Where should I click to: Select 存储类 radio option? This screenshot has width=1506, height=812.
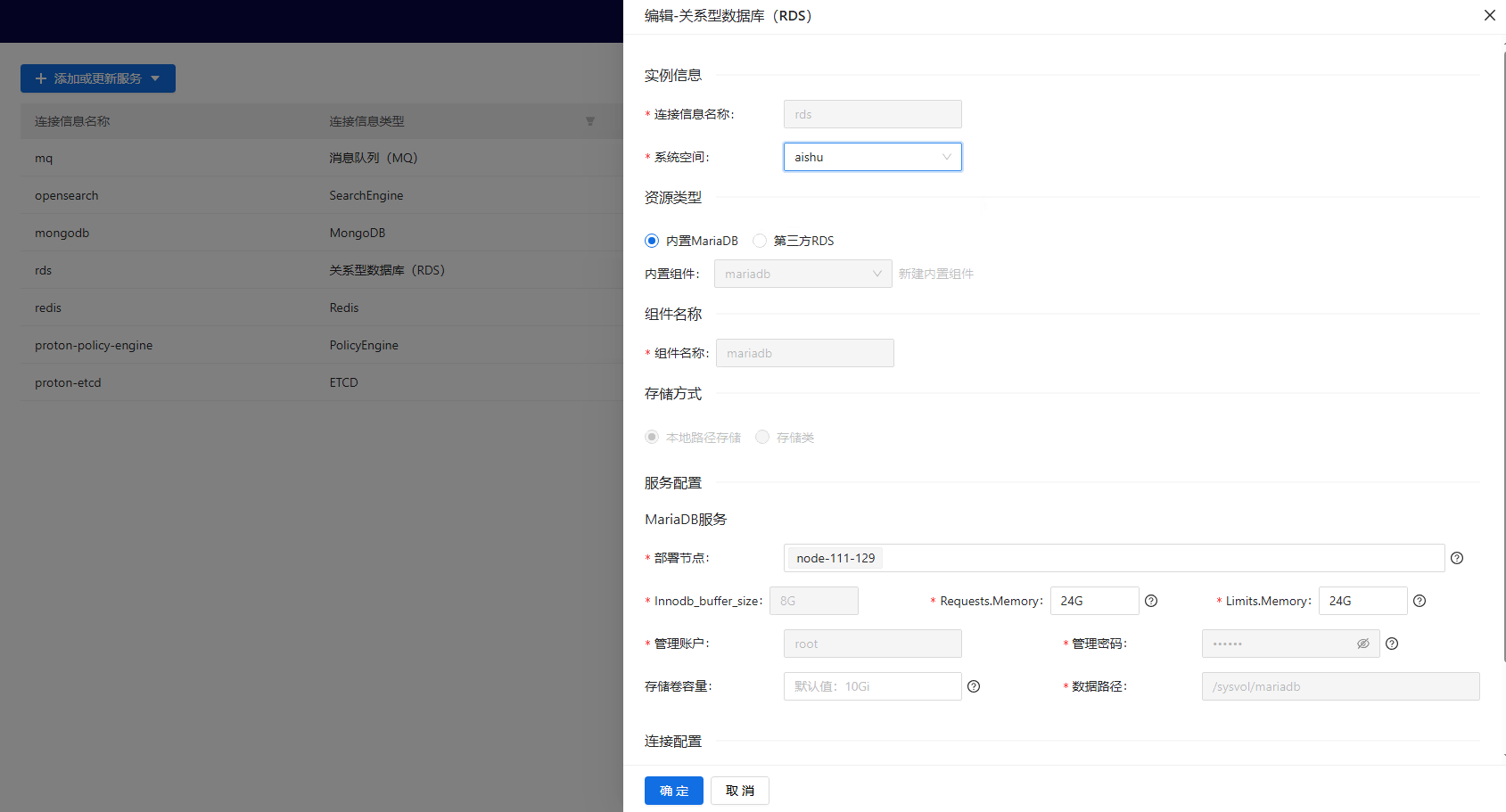762,437
